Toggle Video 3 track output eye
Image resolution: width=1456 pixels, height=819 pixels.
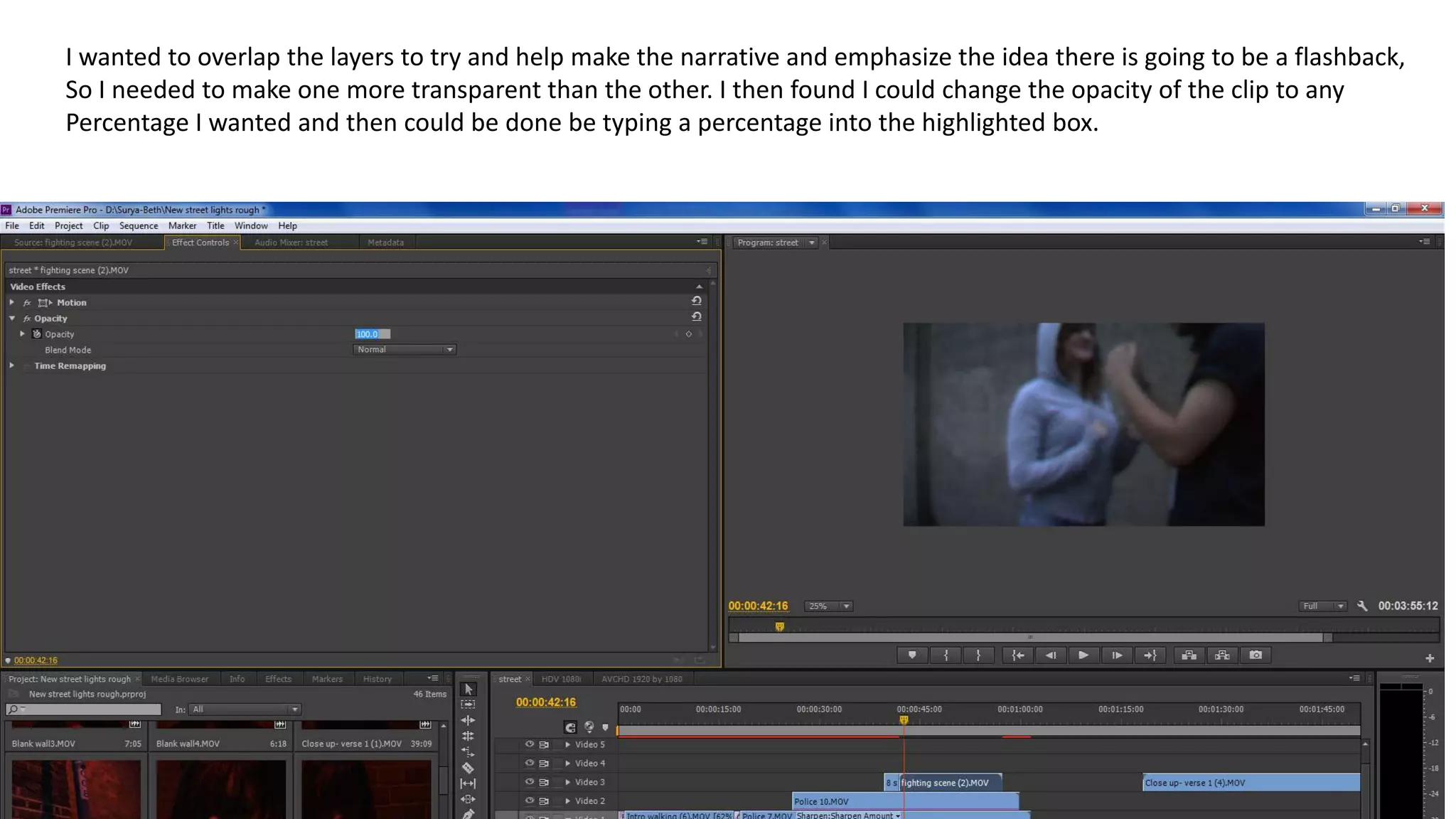pyautogui.click(x=530, y=781)
